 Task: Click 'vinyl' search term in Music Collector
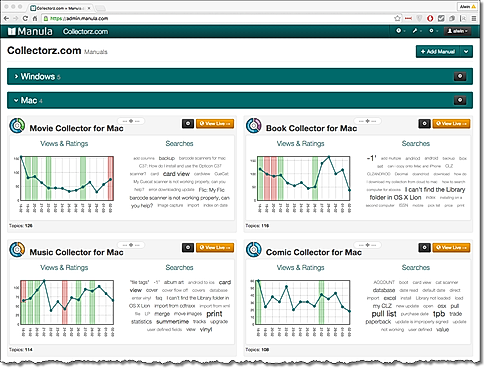206,329
